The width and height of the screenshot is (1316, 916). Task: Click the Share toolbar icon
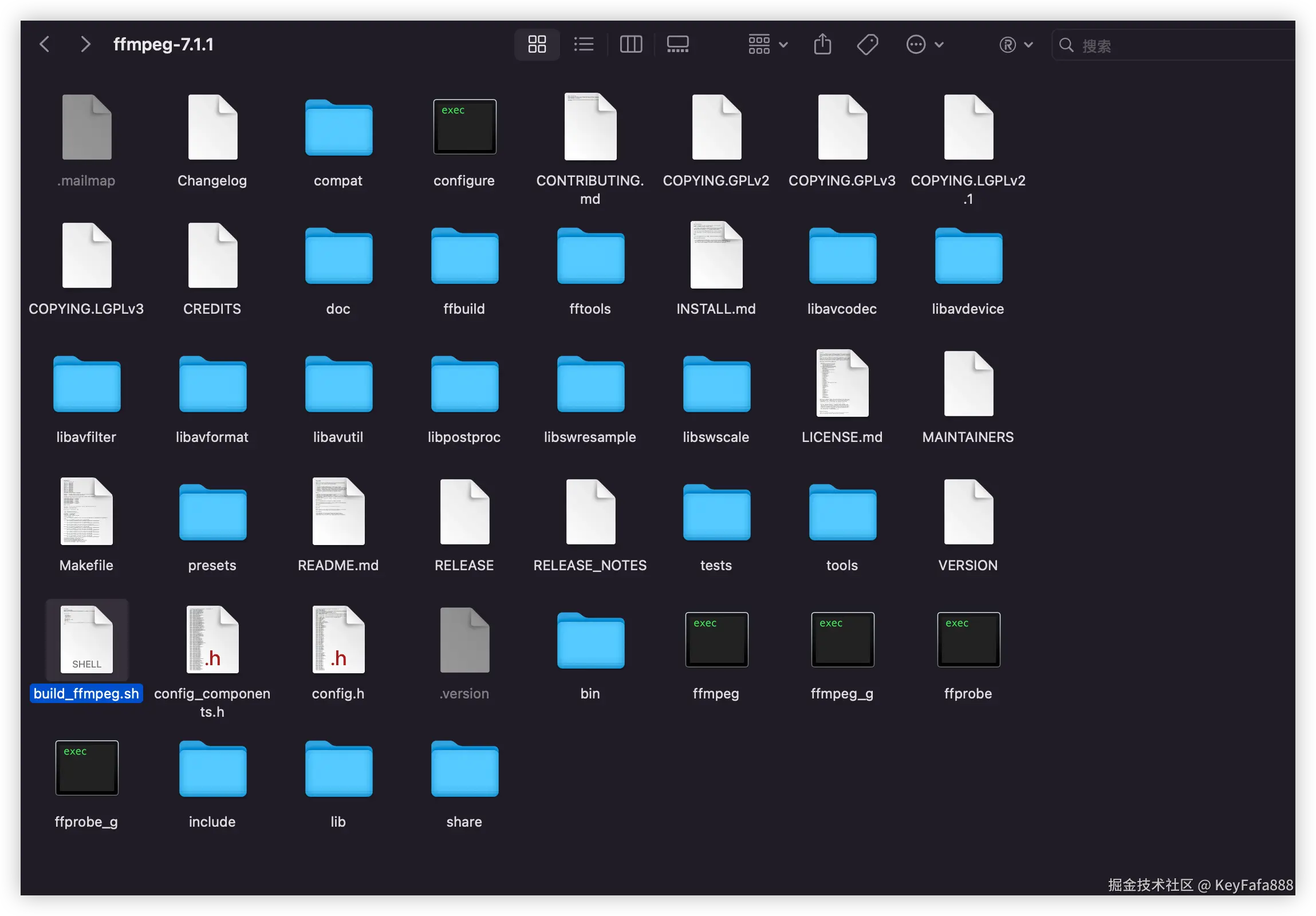822,44
